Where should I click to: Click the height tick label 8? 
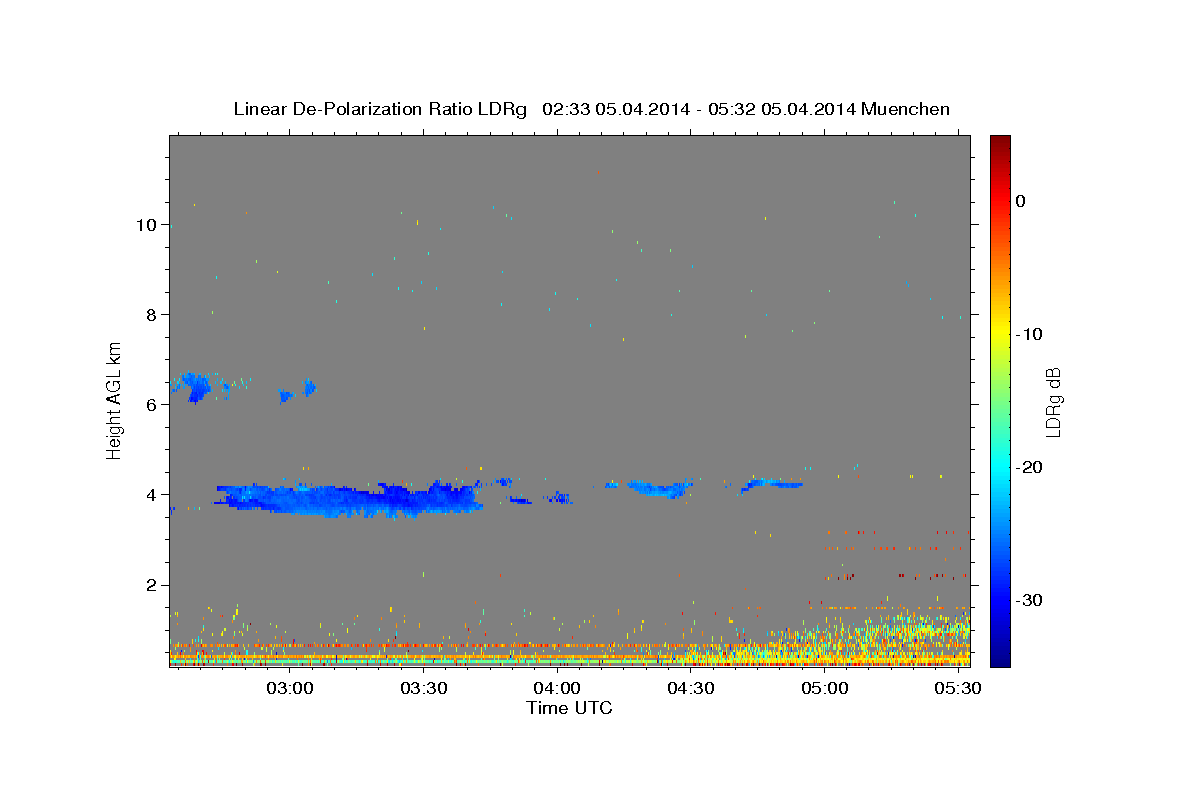tap(151, 315)
